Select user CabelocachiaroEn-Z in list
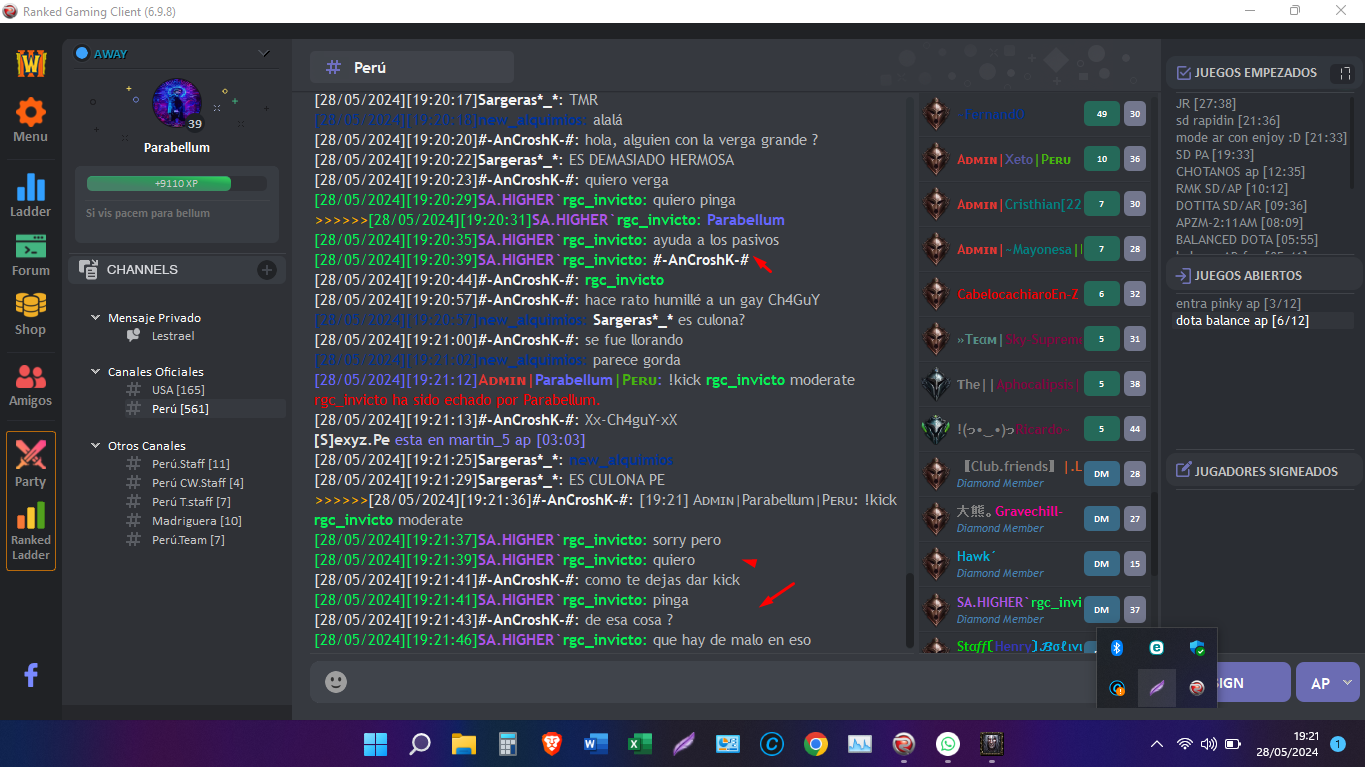The image size is (1365, 767). pyautogui.click(x=1018, y=294)
